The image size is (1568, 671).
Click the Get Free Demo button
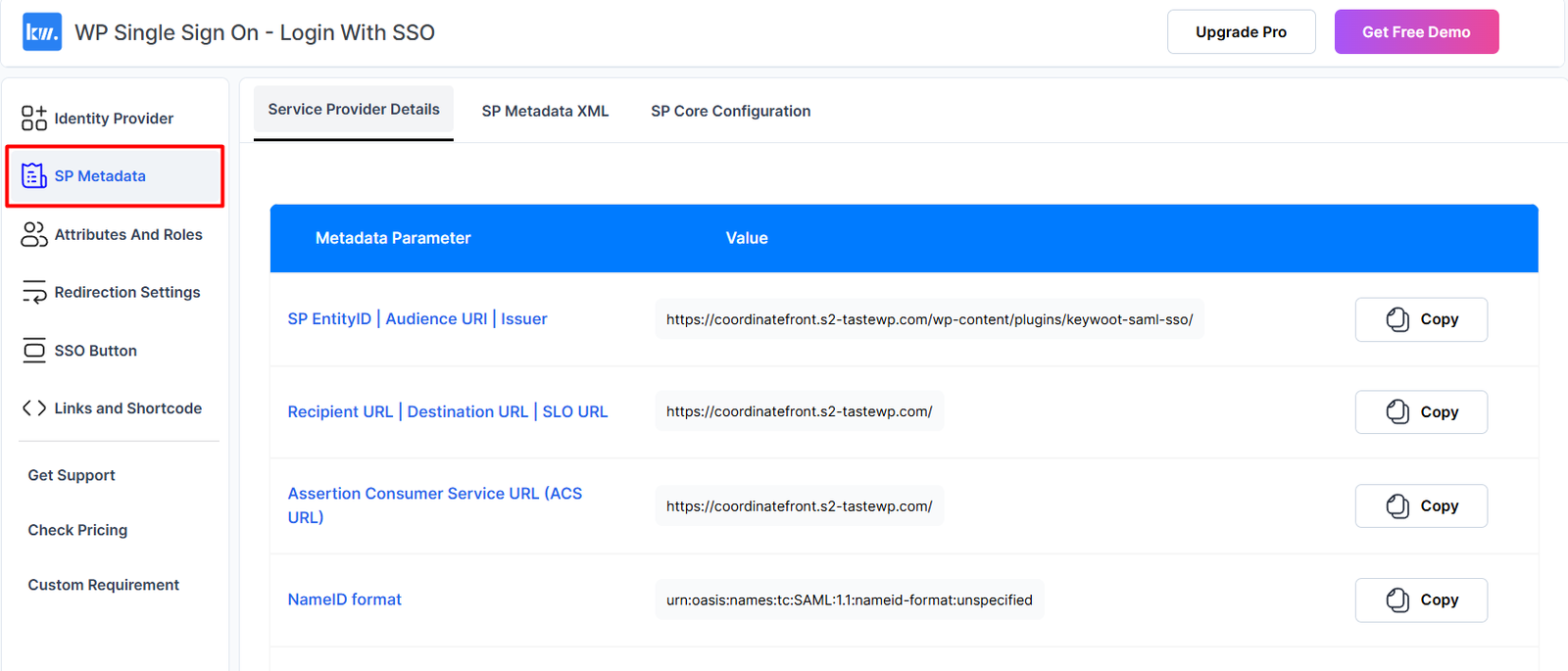click(1416, 32)
